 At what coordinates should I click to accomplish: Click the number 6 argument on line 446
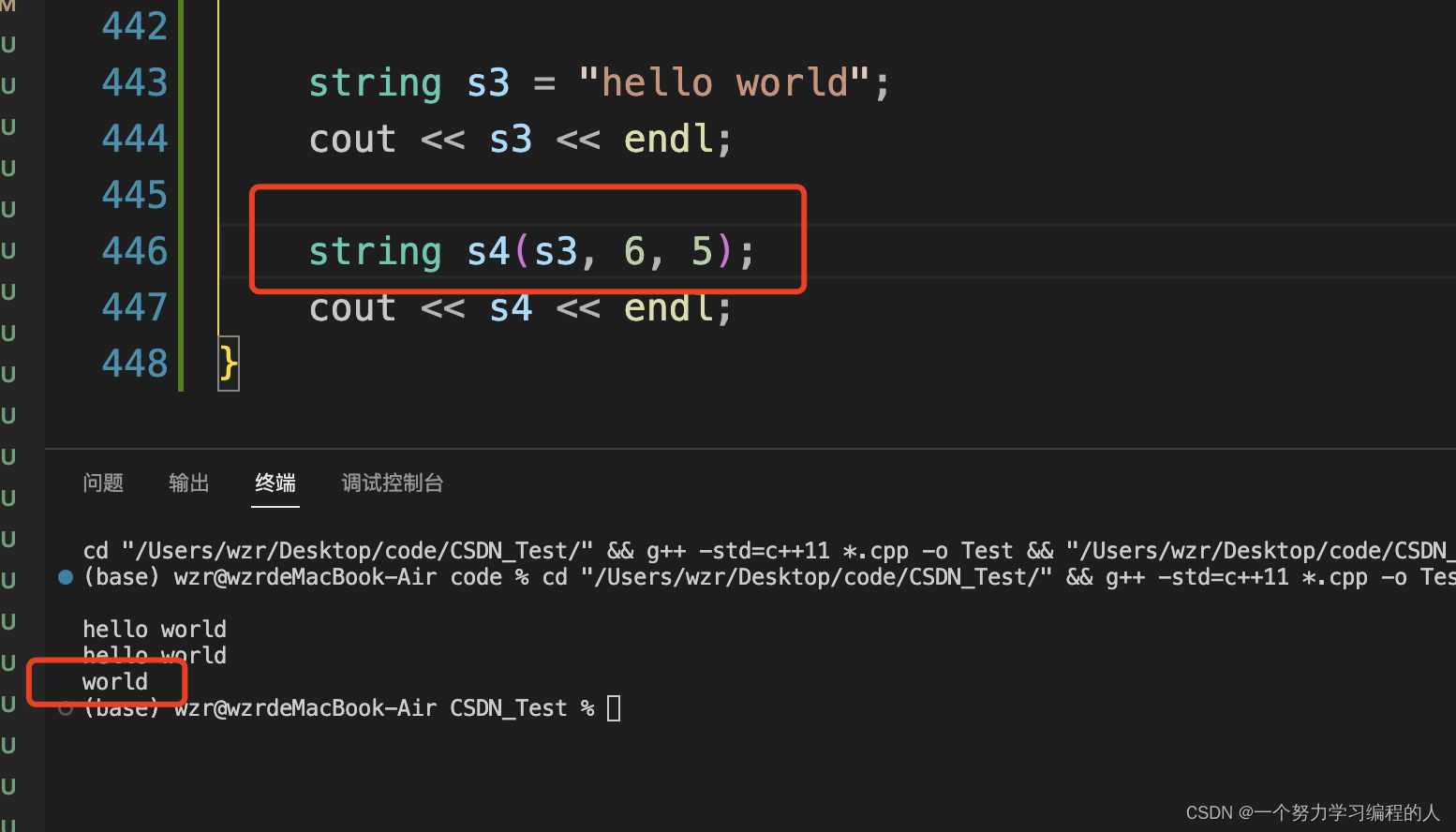pos(634,251)
